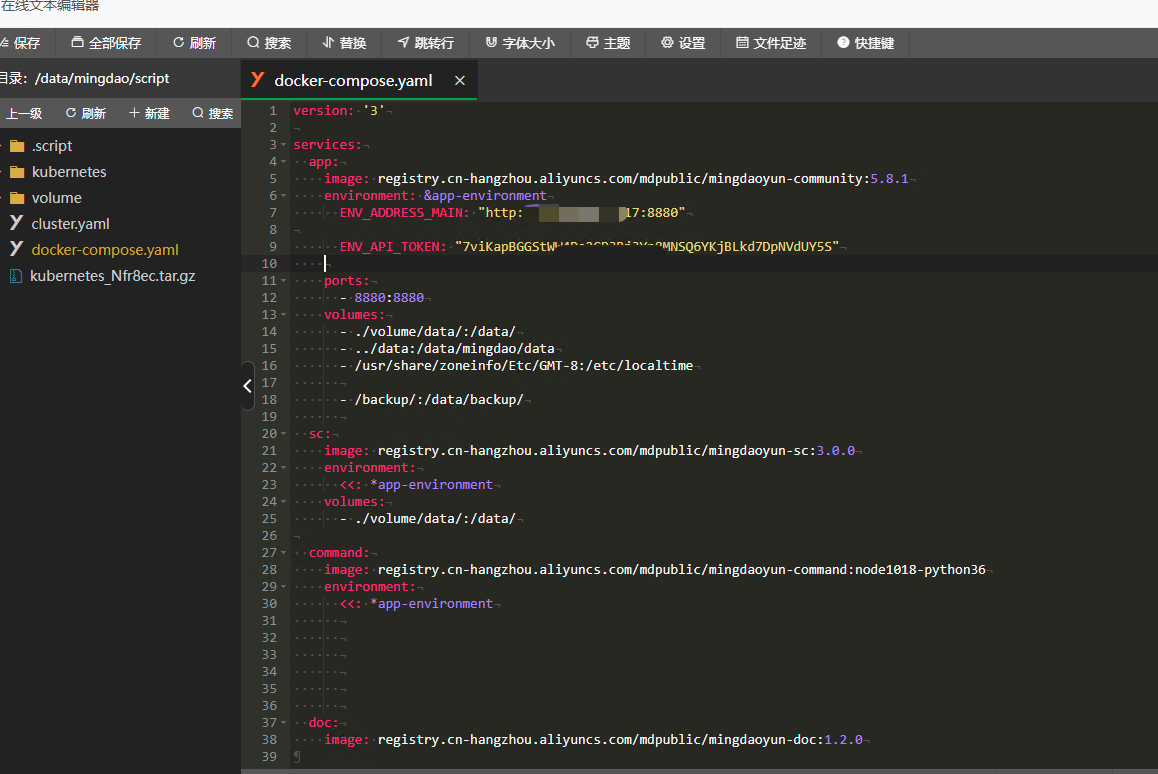This screenshot has height=774, width=1158.
Task: Open cluster.yaml file
Action: [70, 224]
